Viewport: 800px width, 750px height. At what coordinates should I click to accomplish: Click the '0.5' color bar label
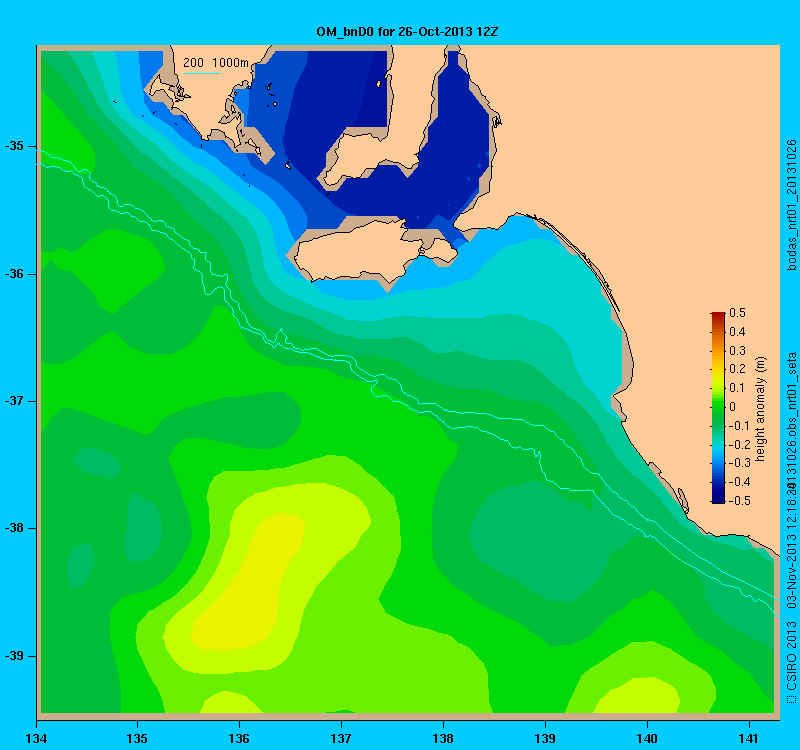pyautogui.click(x=737, y=313)
